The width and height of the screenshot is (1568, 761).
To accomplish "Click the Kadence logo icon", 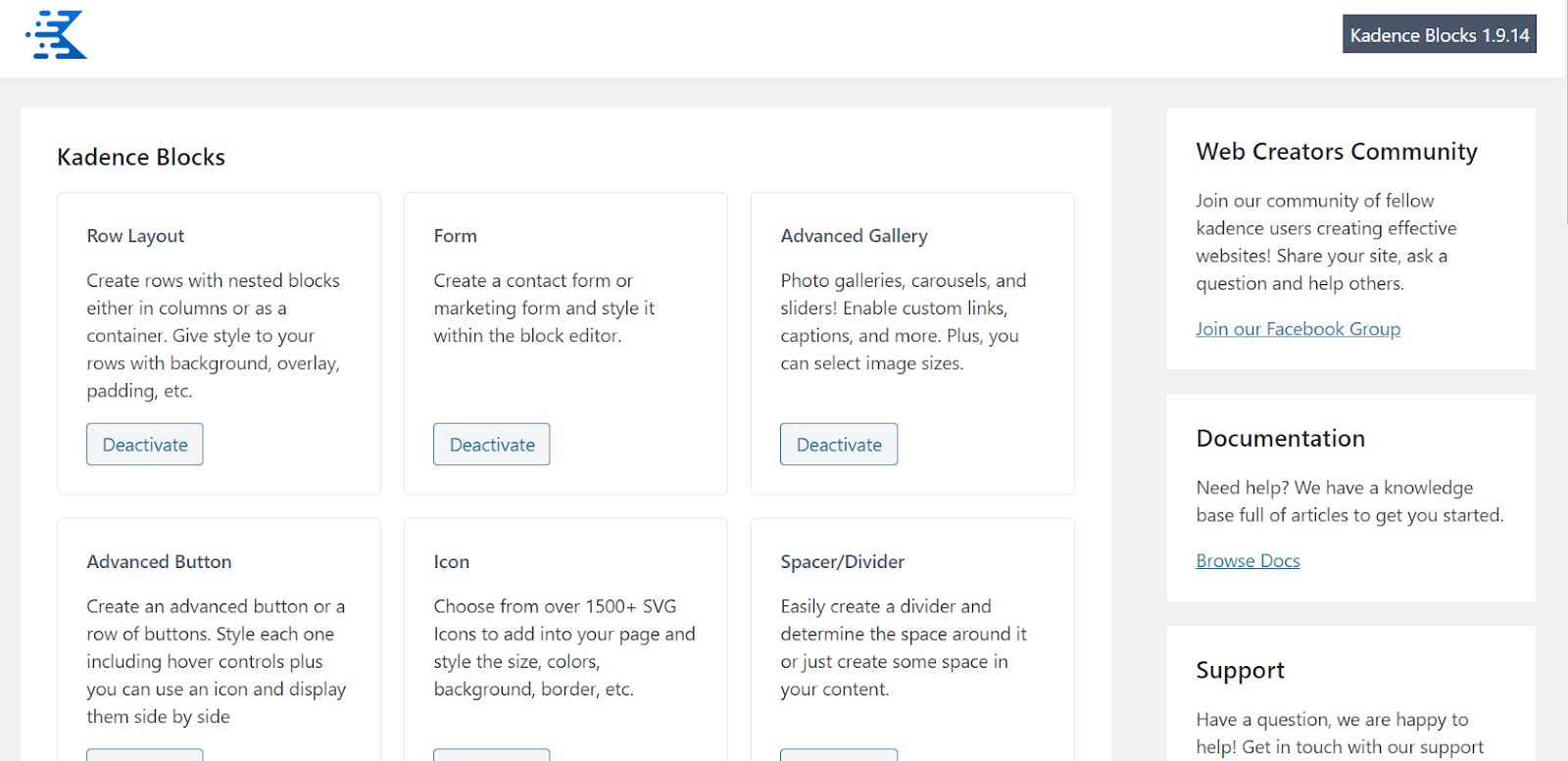I will [x=56, y=35].
